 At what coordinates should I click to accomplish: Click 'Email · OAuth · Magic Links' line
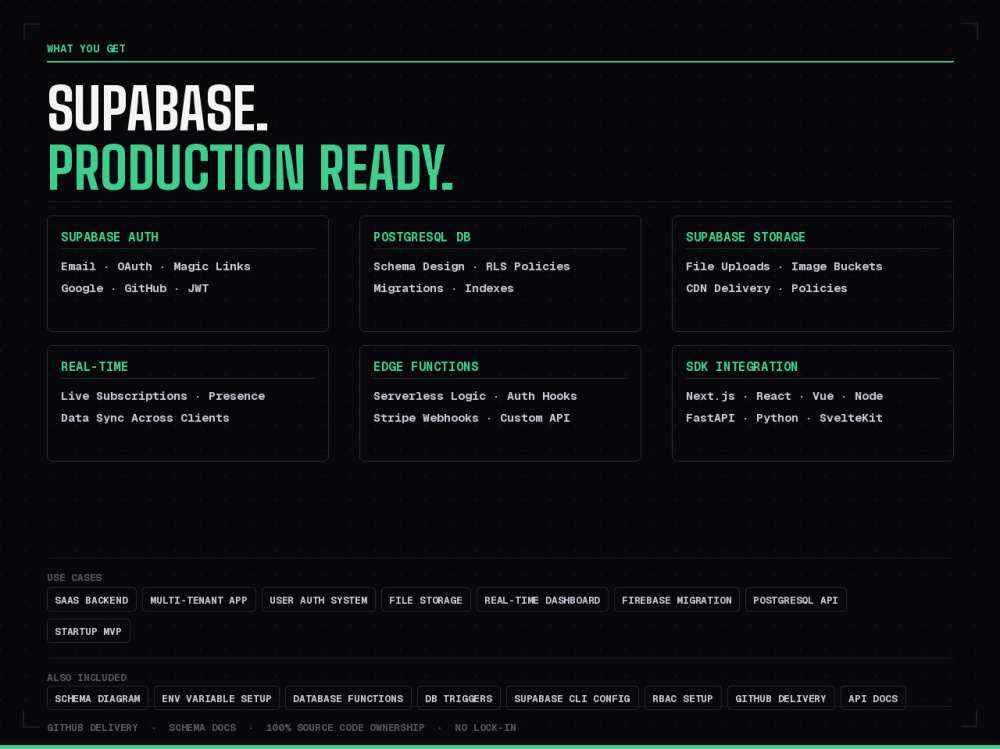coord(156,266)
